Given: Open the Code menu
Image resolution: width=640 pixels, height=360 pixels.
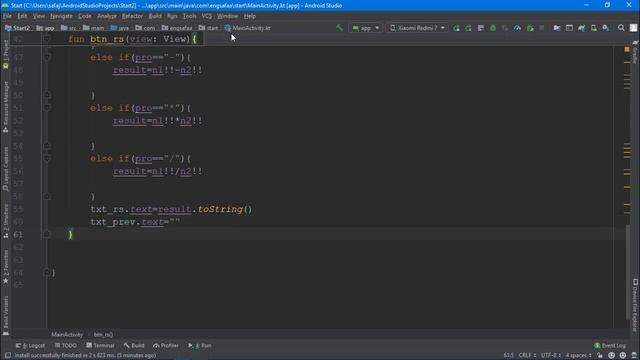Looking at the screenshot, I should click(x=84, y=16).
